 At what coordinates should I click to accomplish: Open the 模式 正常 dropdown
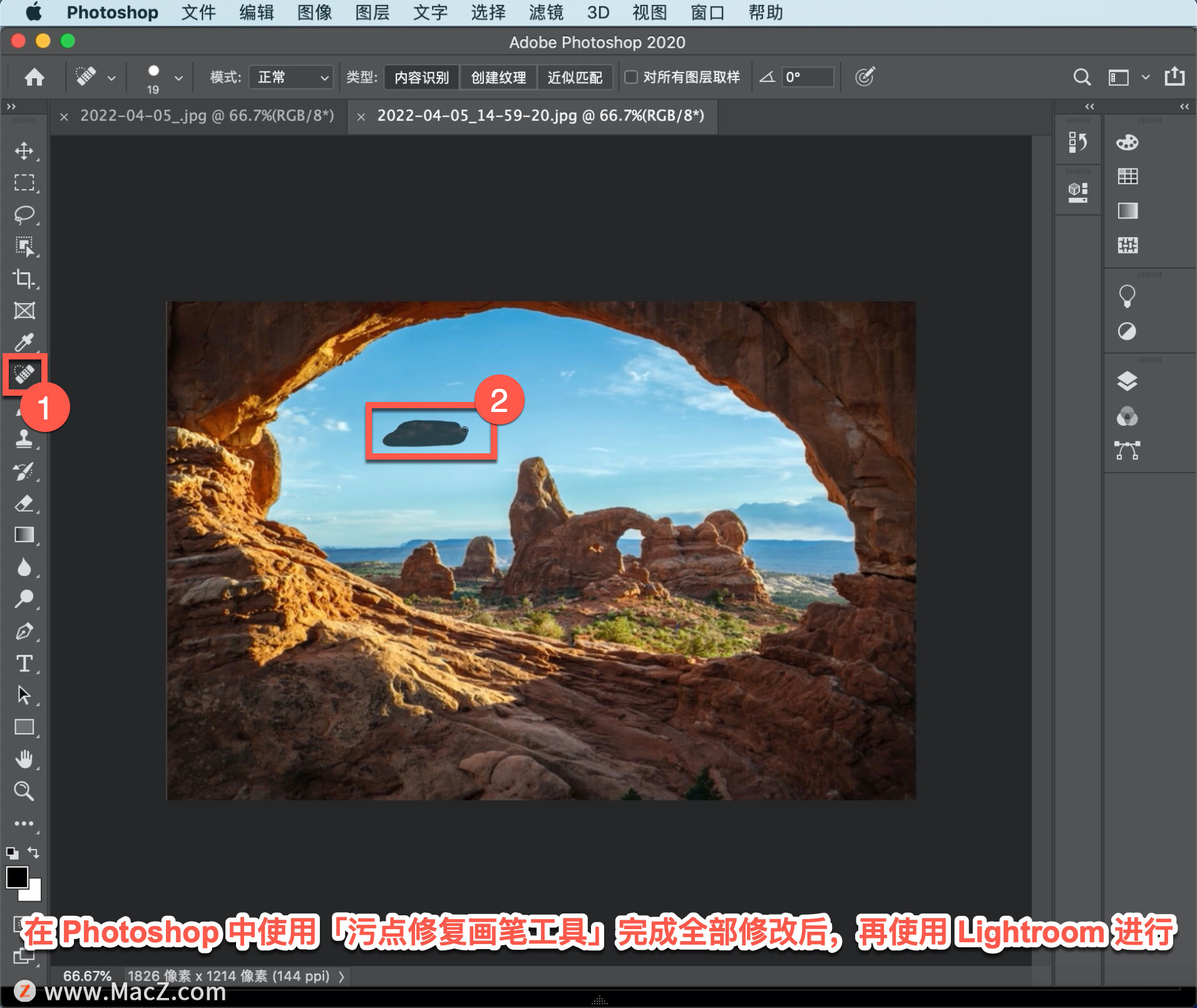pos(290,78)
